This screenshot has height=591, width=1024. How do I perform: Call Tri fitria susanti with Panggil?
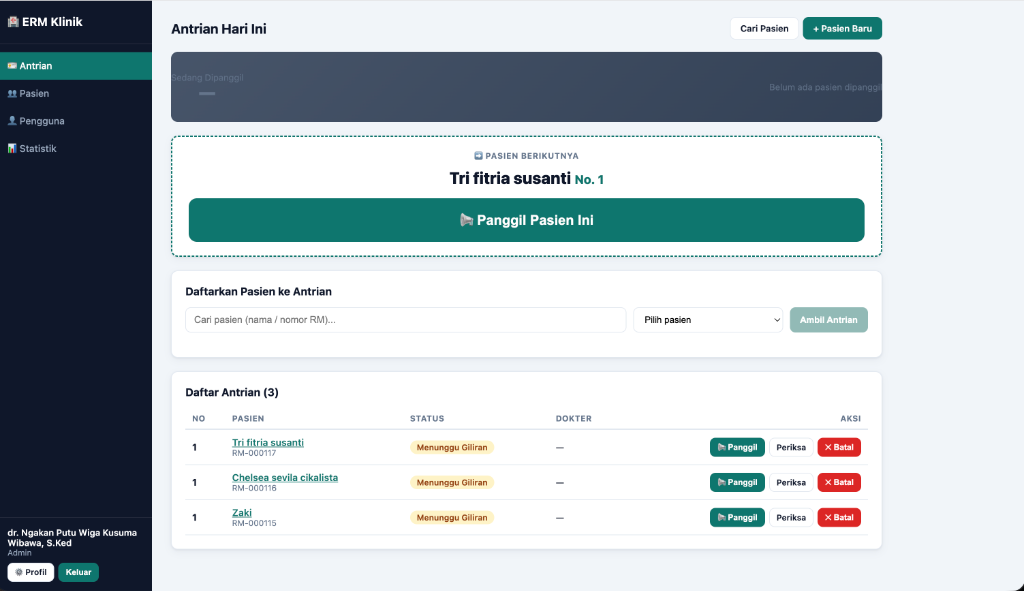click(737, 447)
